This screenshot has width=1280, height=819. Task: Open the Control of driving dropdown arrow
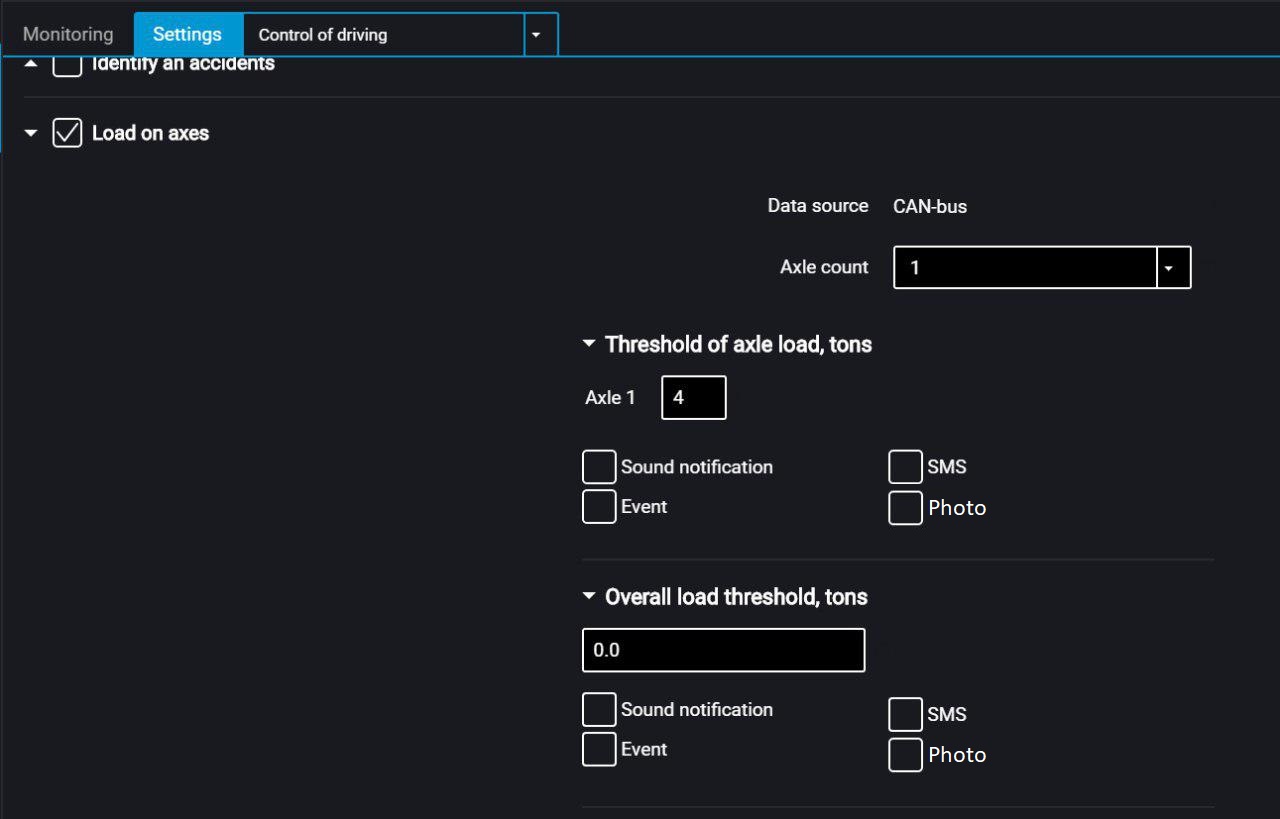pos(536,35)
